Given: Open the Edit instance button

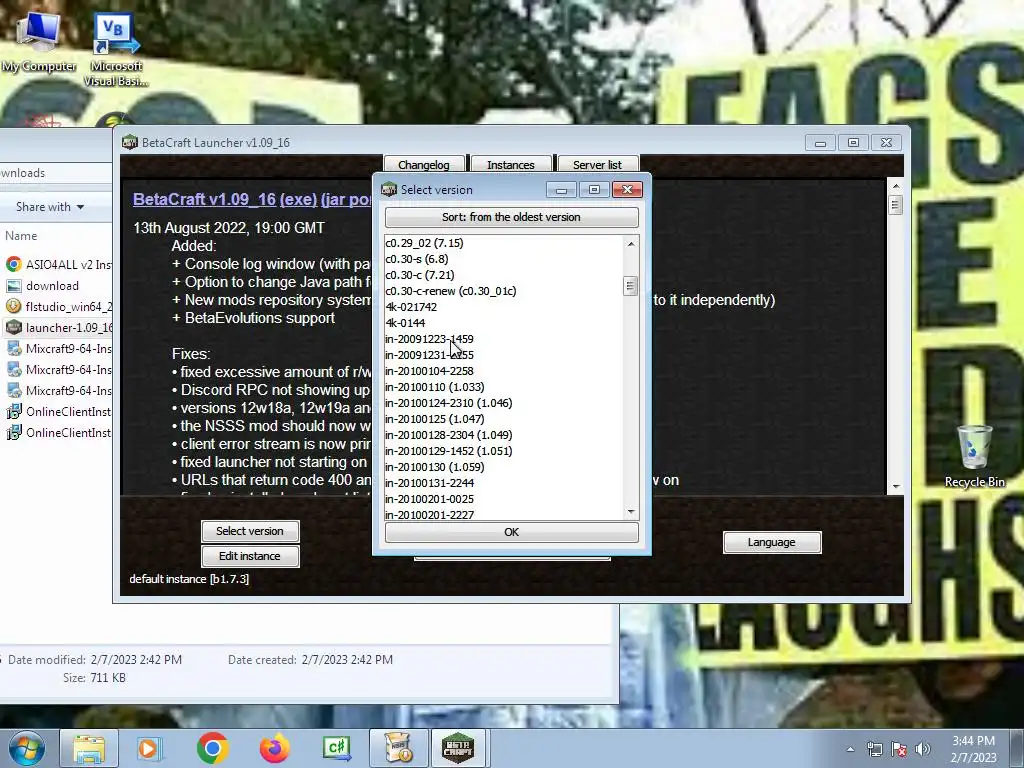Looking at the screenshot, I should click(x=250, y=556).
